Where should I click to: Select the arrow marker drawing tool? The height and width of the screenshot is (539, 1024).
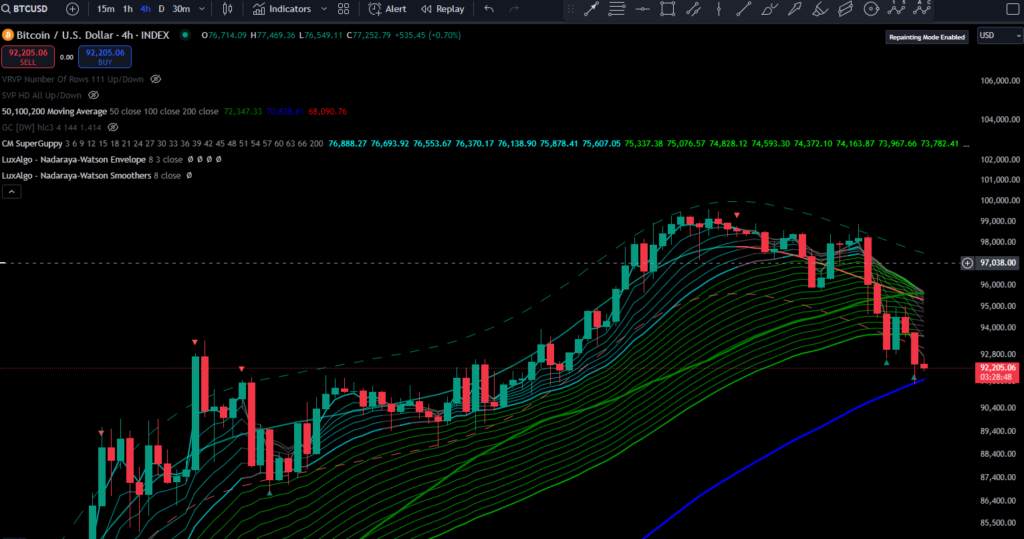coord(592,9)
